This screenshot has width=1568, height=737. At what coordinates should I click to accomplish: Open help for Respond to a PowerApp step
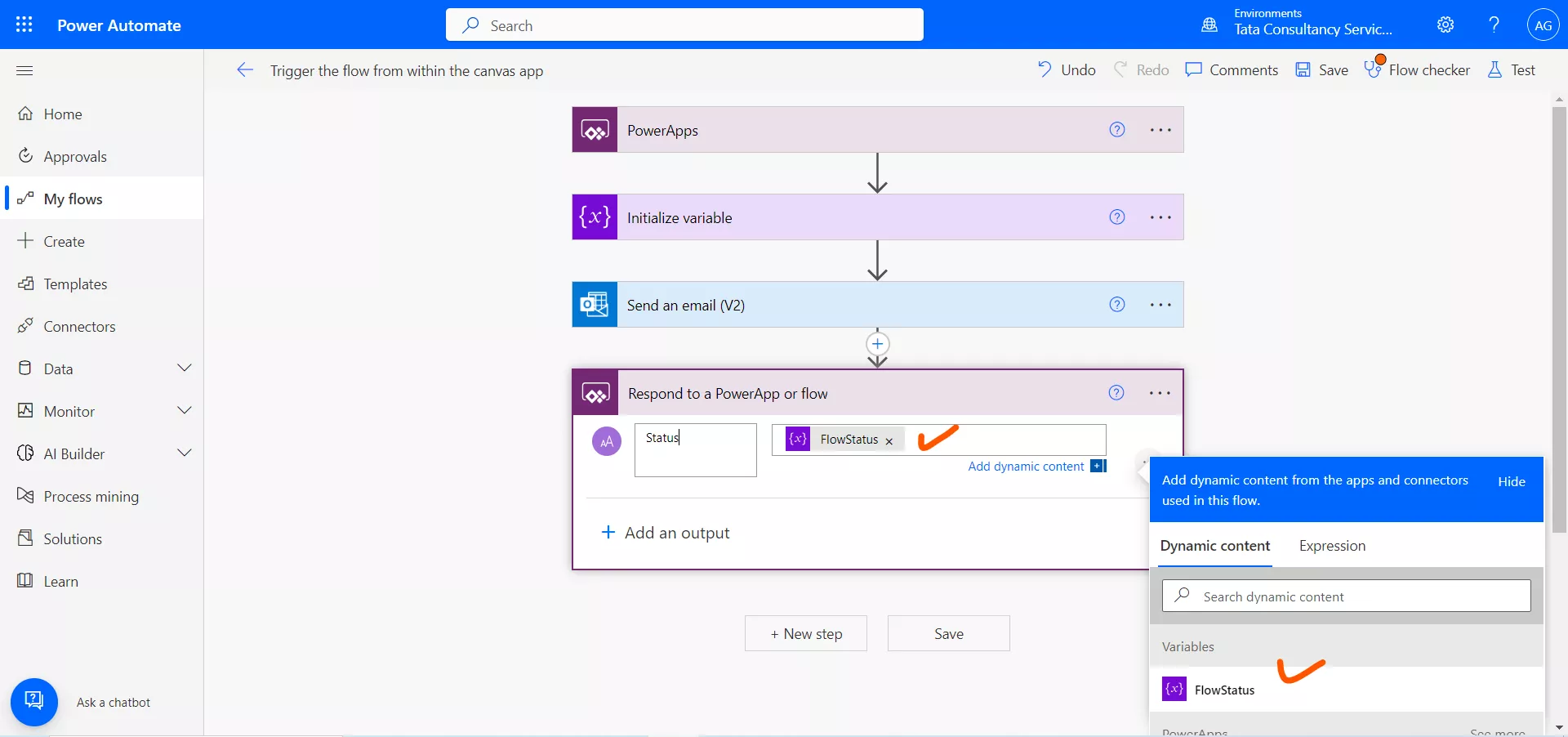click(1116, 392)
